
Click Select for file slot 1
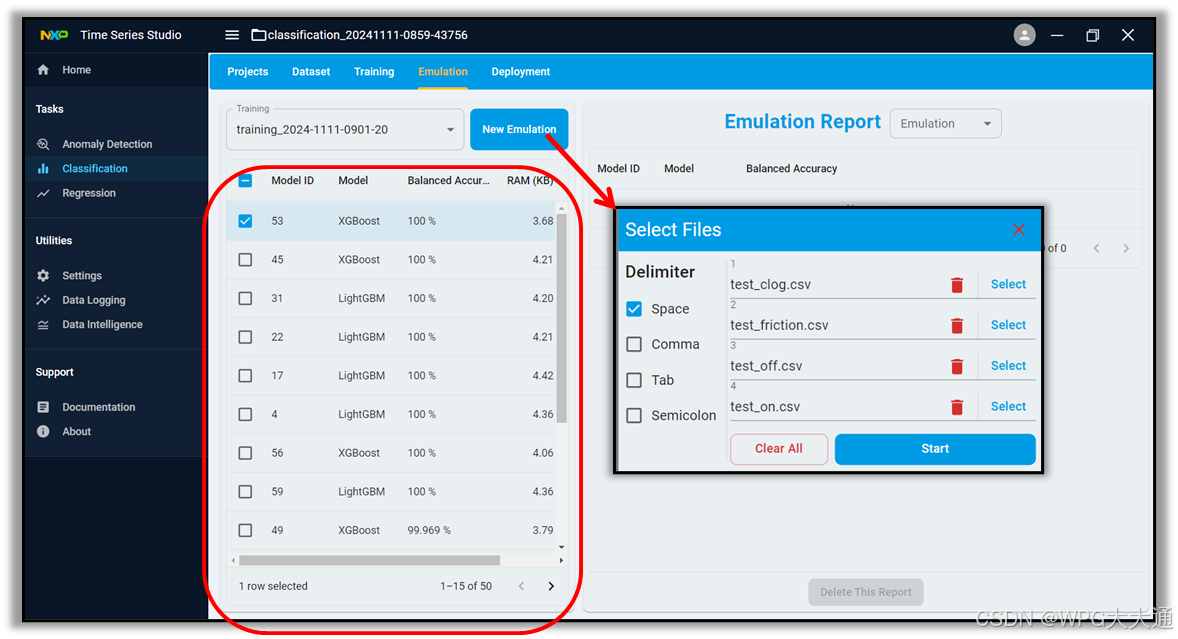coord(1008,285)
